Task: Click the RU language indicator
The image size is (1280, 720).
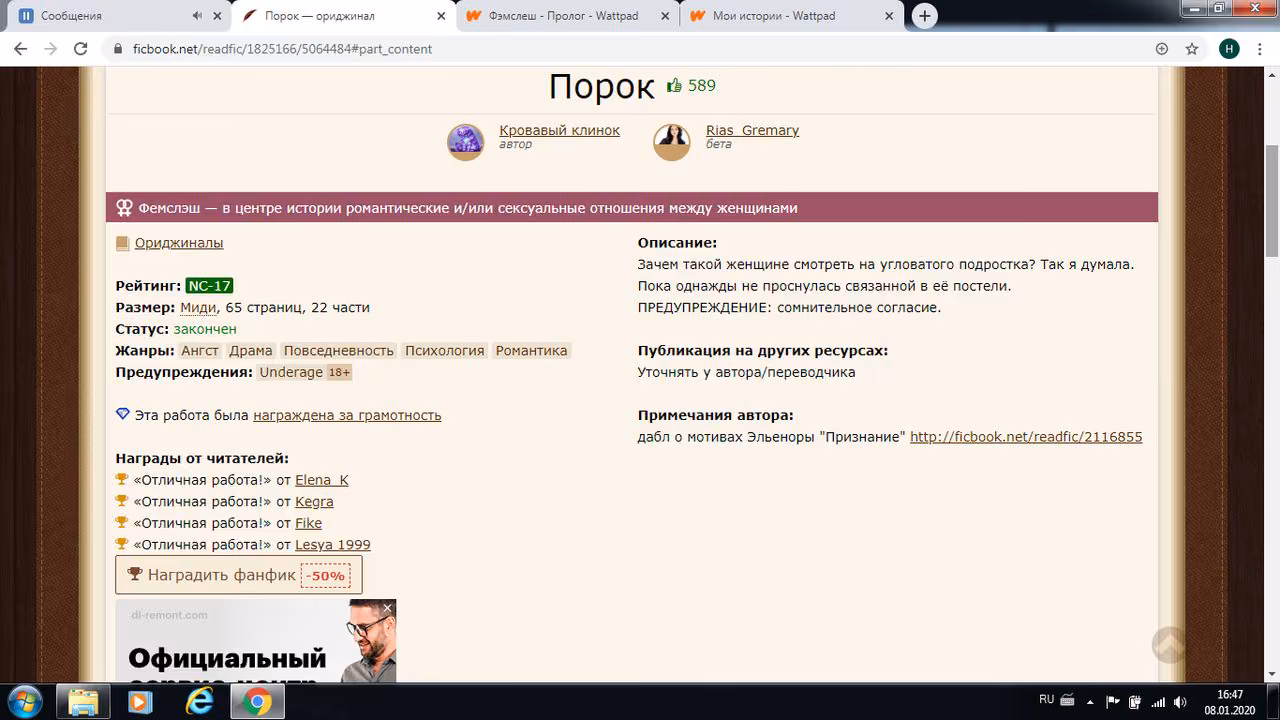Action: 1046,700
